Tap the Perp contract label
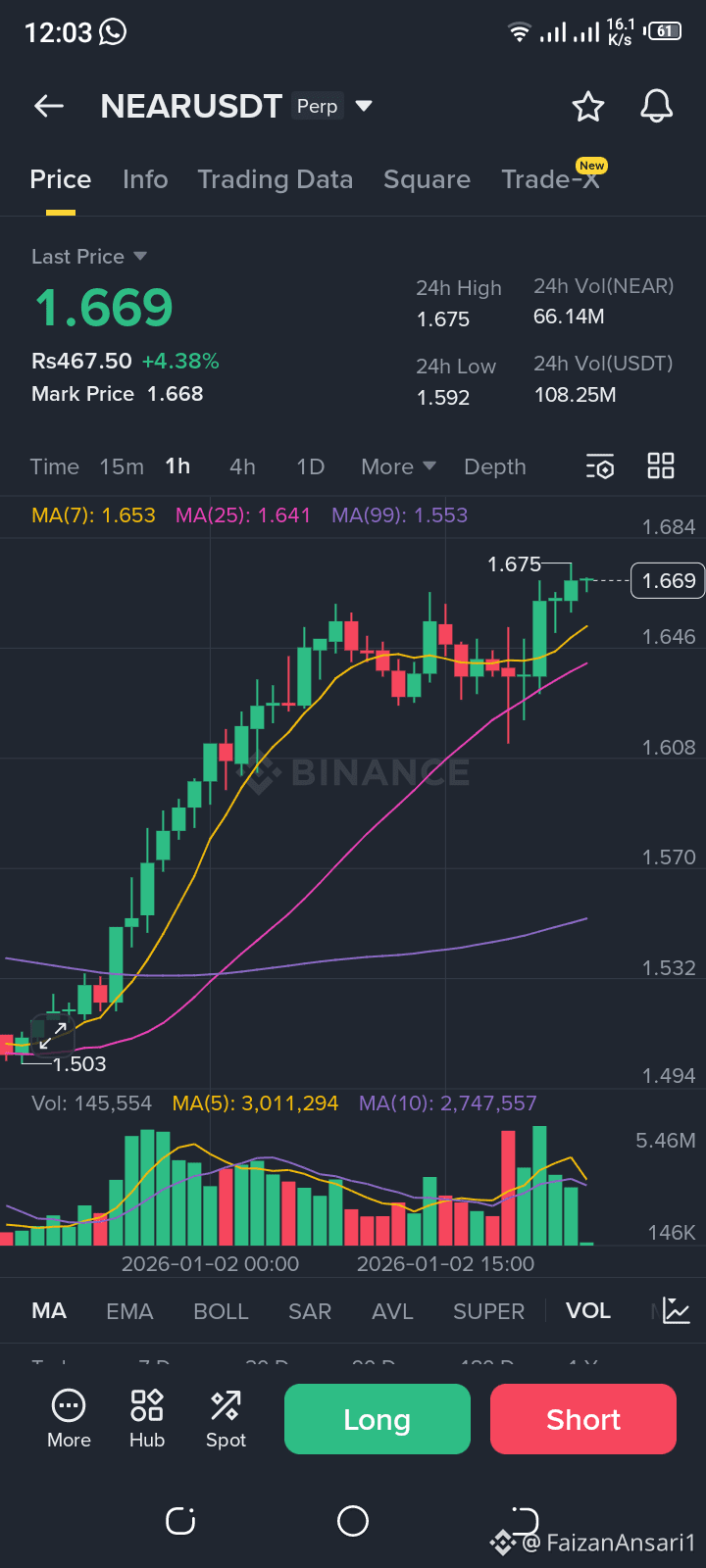 click(318, 106)
